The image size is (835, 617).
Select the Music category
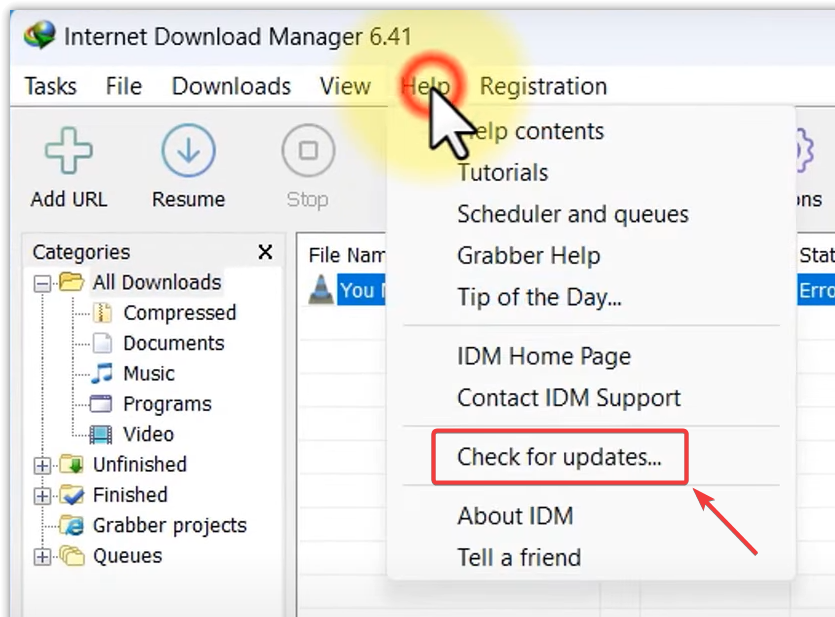click(149, 374)
